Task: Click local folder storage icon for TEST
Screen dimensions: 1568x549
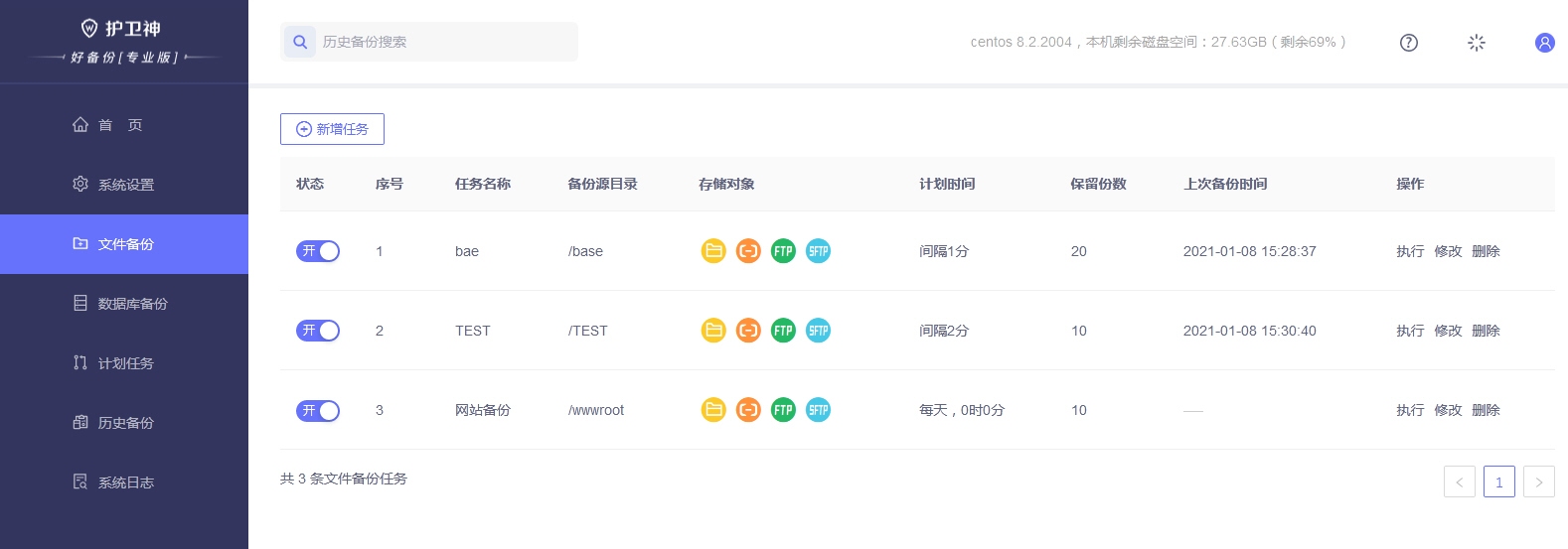Action: [713, 331]
